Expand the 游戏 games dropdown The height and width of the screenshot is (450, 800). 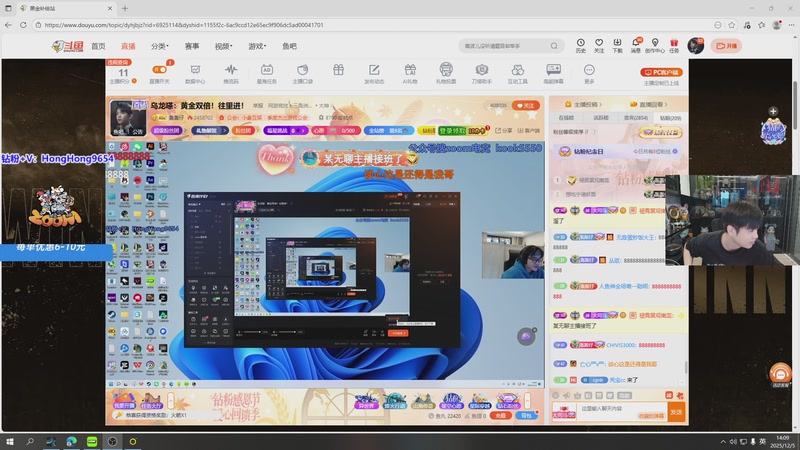click(257, 46)
